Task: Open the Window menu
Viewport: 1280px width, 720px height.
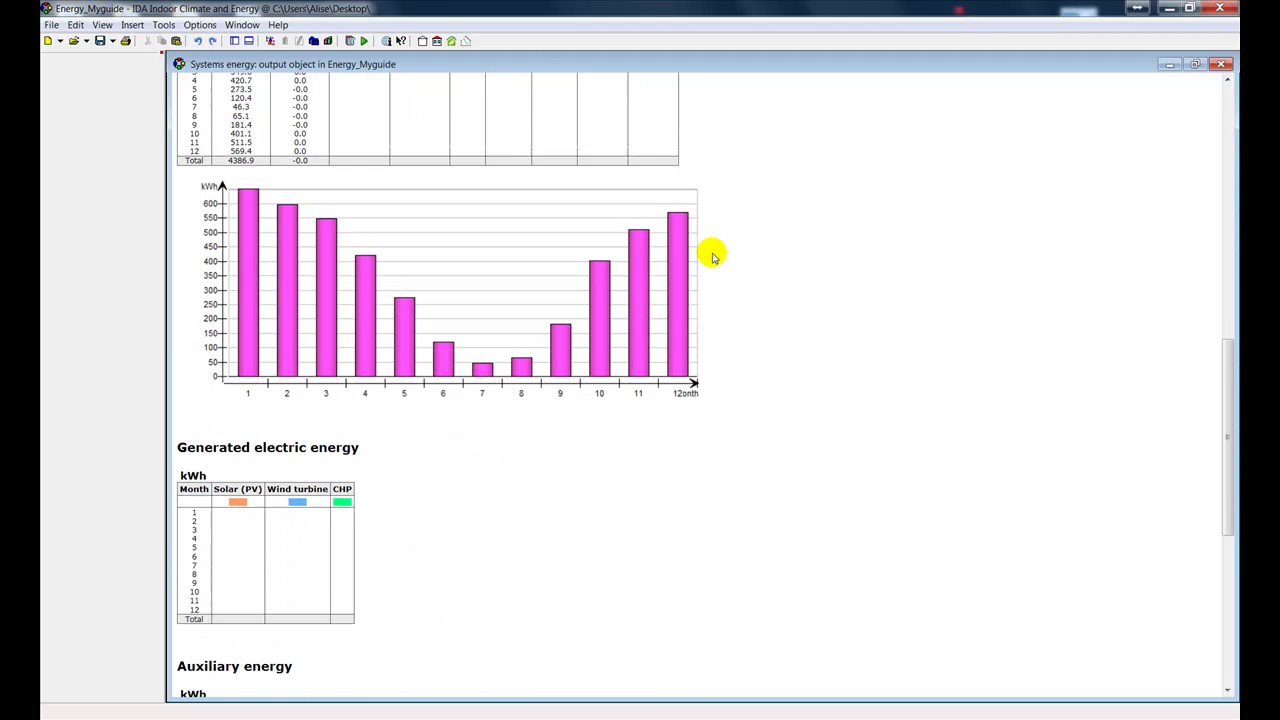Action: pos(242,25)
